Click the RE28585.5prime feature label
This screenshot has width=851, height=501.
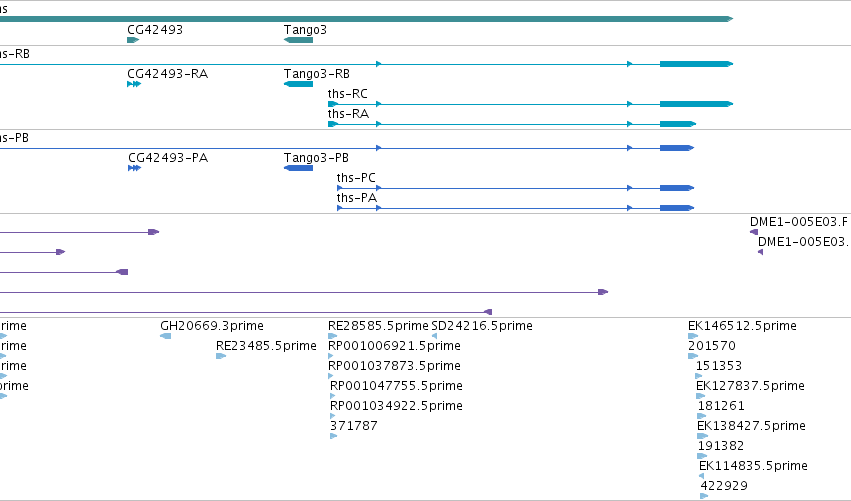[x=378, y=326]
